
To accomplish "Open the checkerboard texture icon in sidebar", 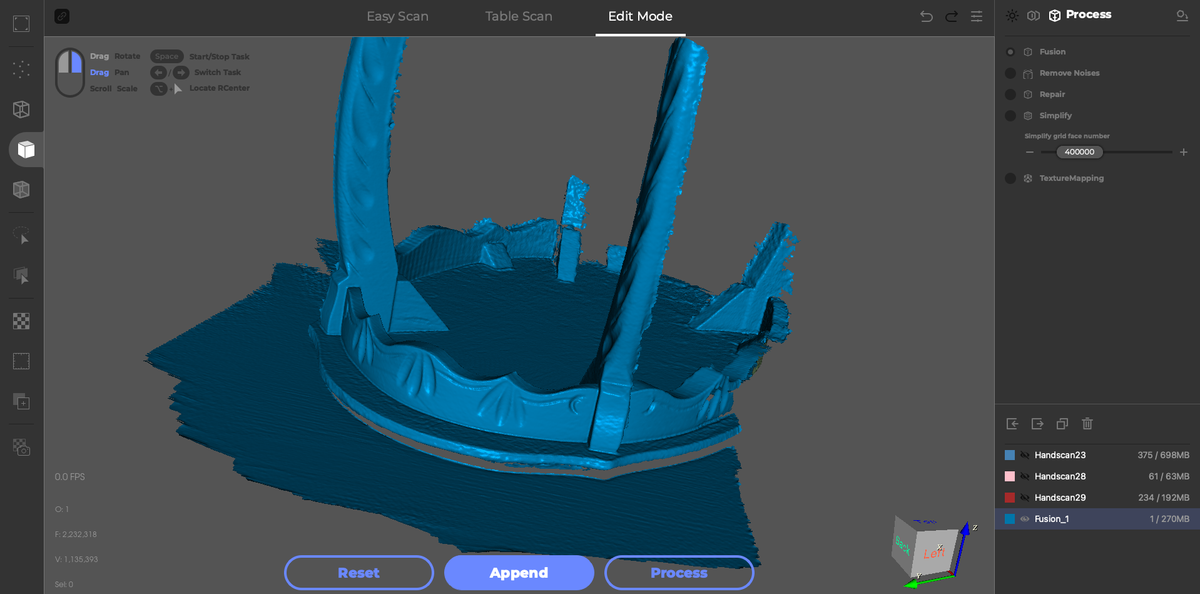I will pyautogui.click(x=20, y=320).
